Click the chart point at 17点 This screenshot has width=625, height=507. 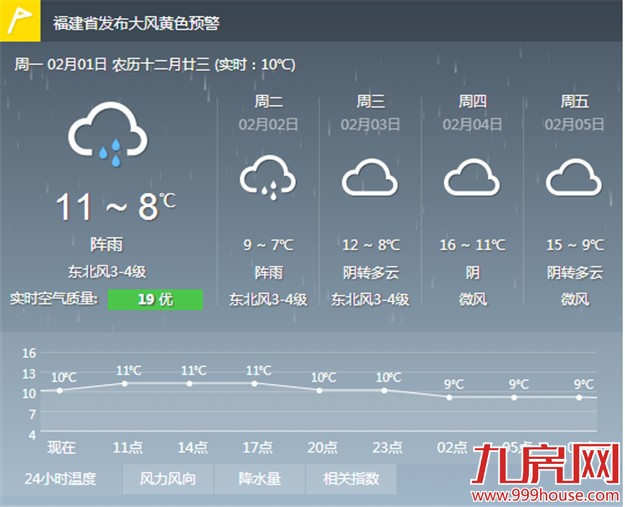point(255,383)
